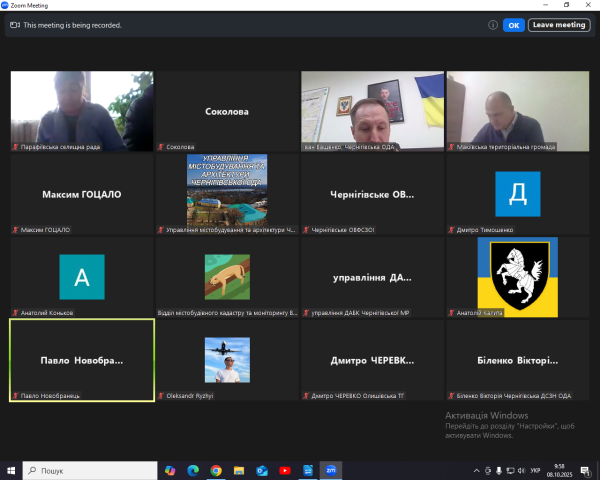Select Павло Новобранець highlighted participant tile
600x480 pixels.
coord(82,360)
